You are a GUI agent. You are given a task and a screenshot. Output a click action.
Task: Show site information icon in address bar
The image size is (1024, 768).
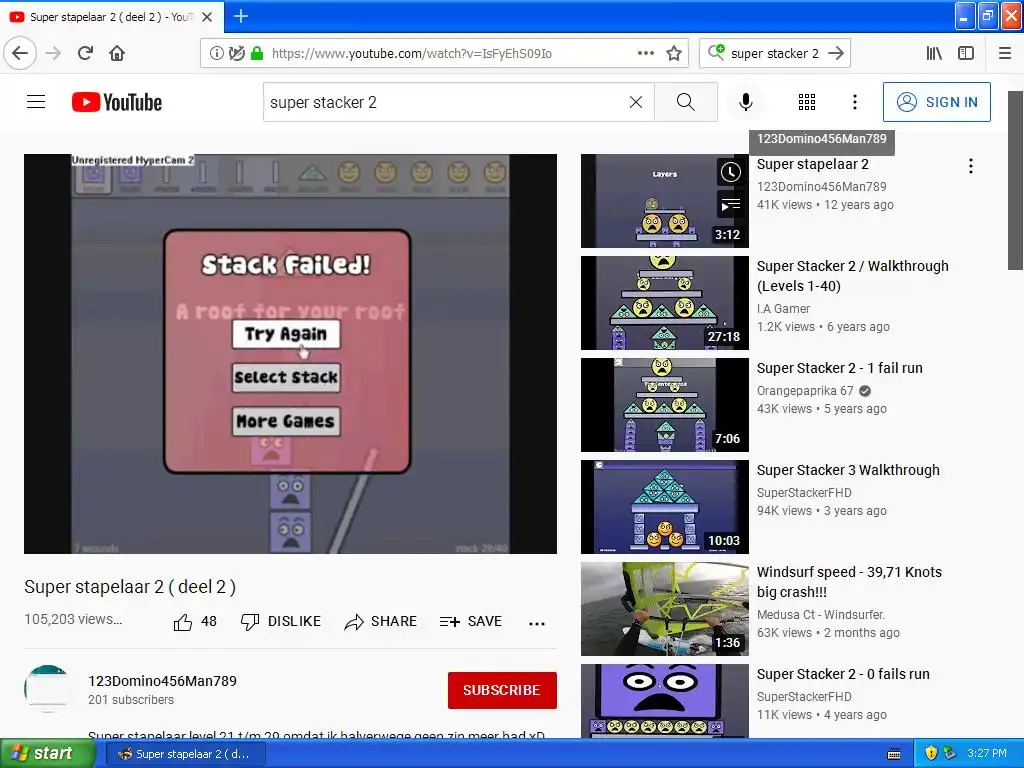pyautogui.click(x=216, y=53)
